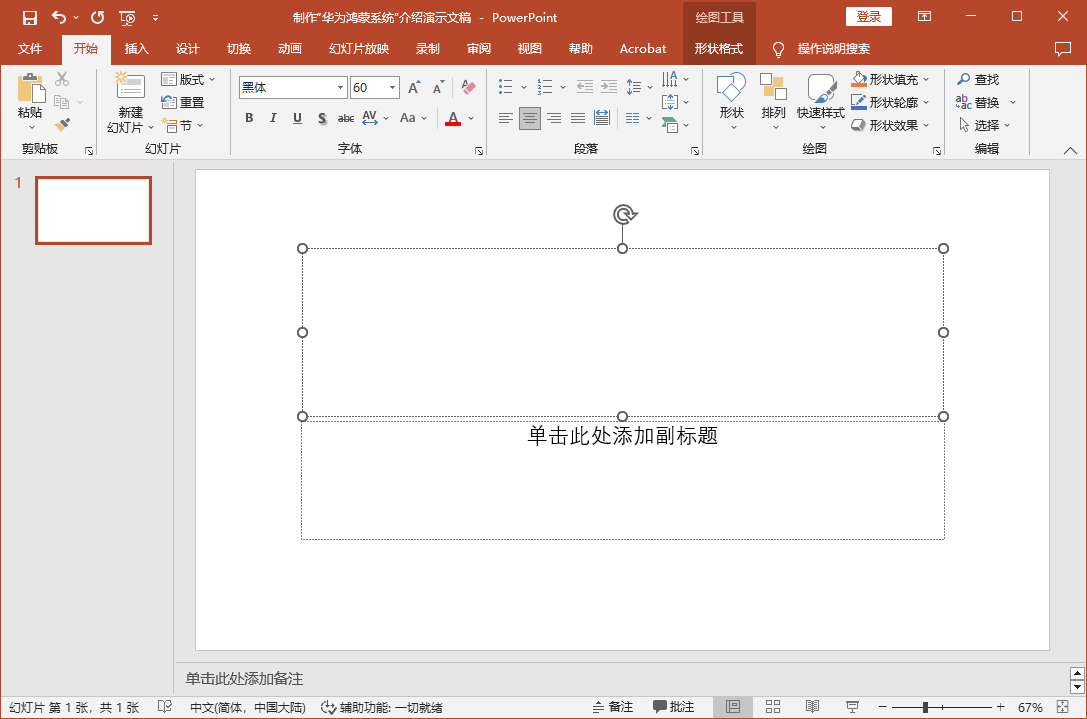
Task: Enable center text alignment
Action: [x=530, y=118]
